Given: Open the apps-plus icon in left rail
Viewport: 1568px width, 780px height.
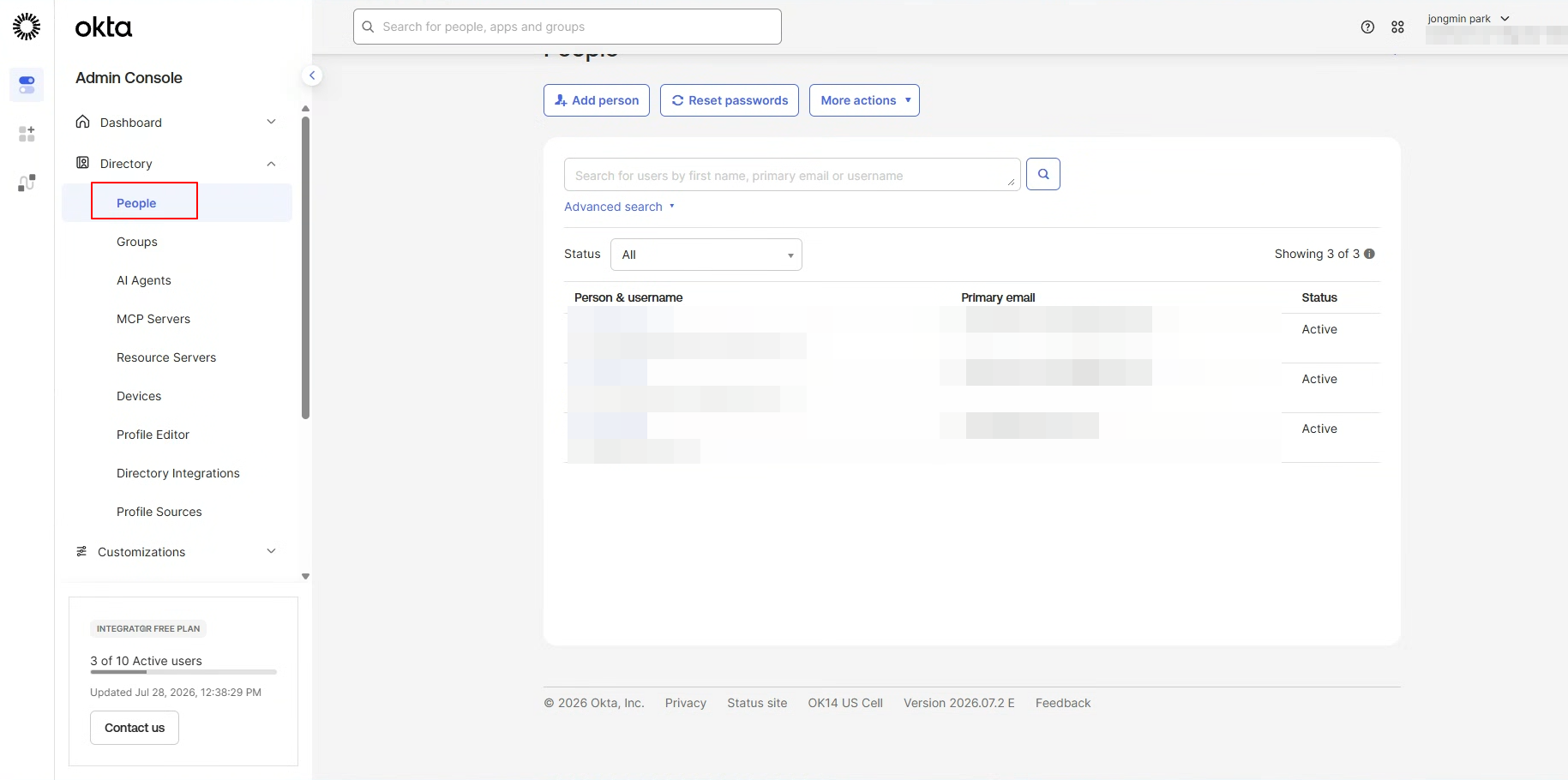Looking at the screenshot, I should [x=27, y=134].
